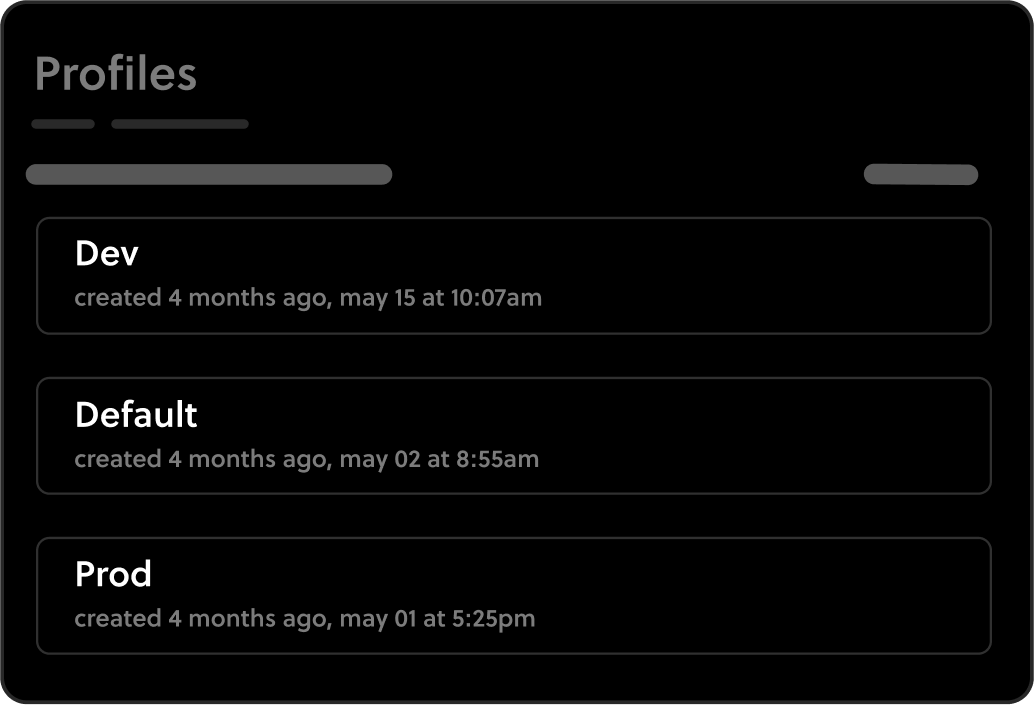Click the Prod card near its right edge

click(x=960, y=595)
